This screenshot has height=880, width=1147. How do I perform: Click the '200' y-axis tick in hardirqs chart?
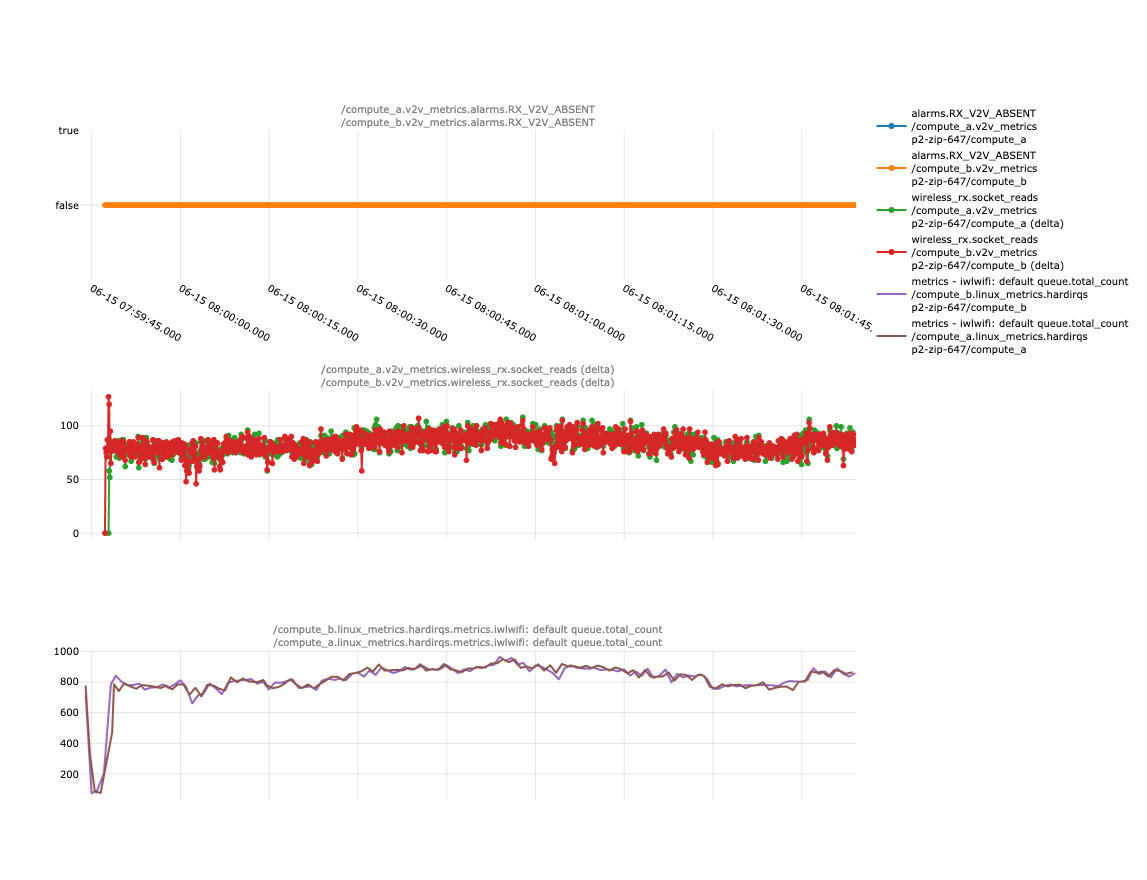pos(69,775)
